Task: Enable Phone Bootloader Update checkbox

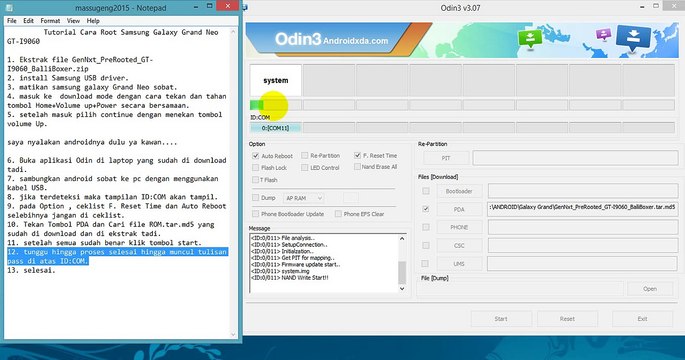Action: click(x=256, y=214)
